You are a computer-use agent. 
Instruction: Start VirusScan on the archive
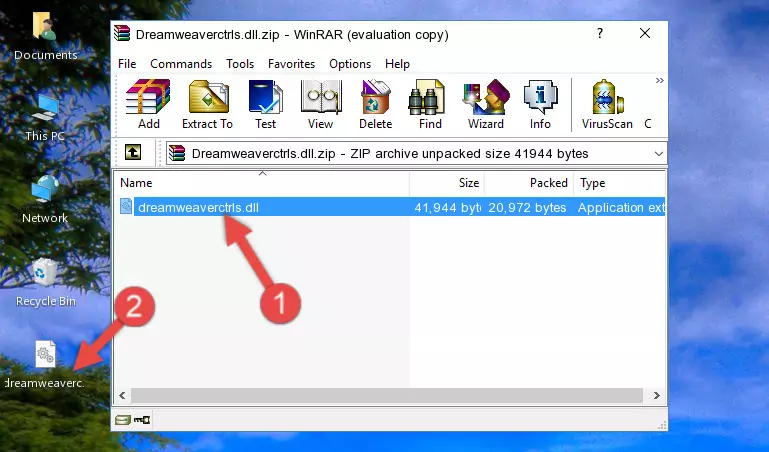pos(607,104)
